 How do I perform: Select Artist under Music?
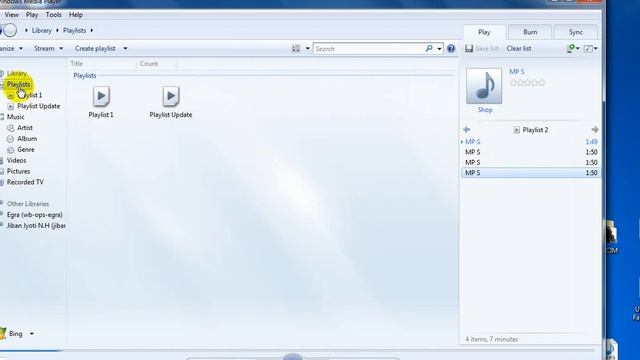click(25, 128)
